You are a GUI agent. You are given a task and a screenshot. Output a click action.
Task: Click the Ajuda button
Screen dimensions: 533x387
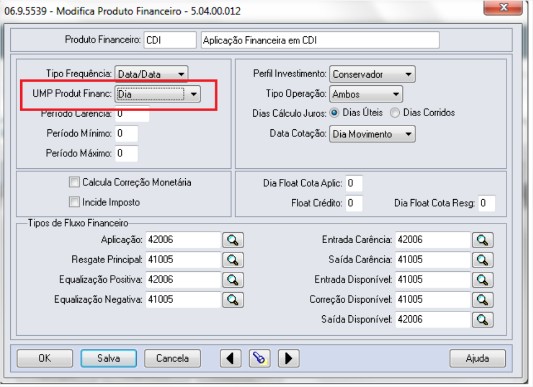[478, 358]
